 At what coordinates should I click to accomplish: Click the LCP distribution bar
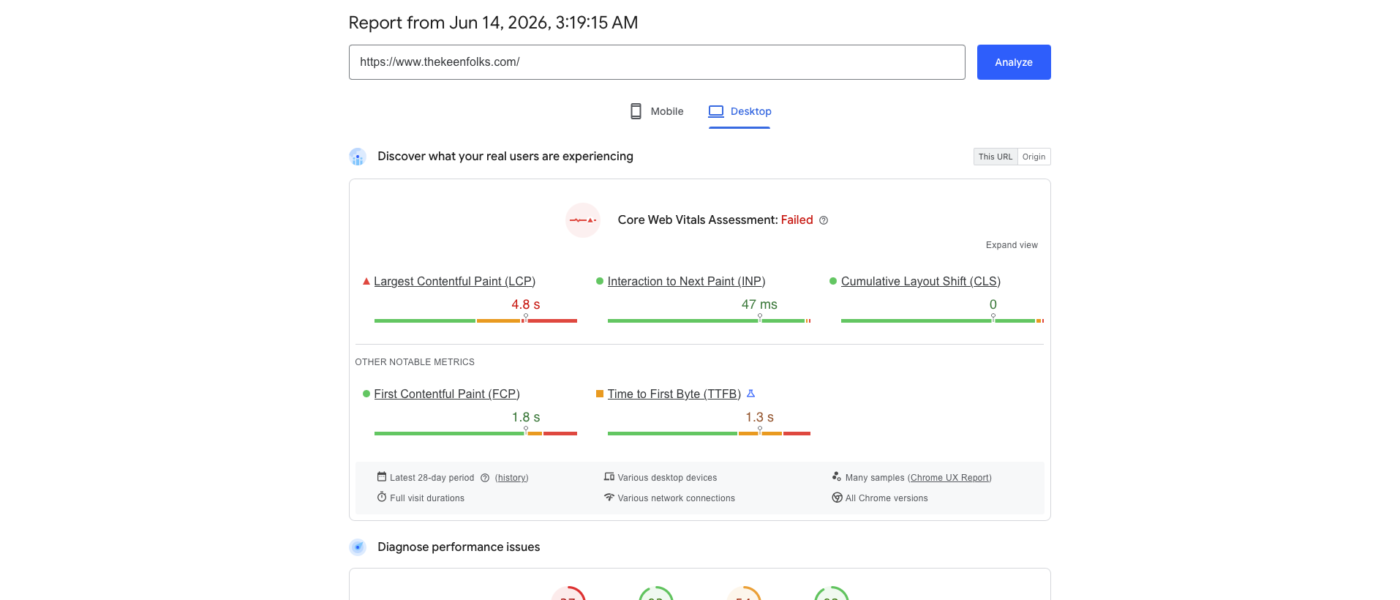tap(476, 321)
